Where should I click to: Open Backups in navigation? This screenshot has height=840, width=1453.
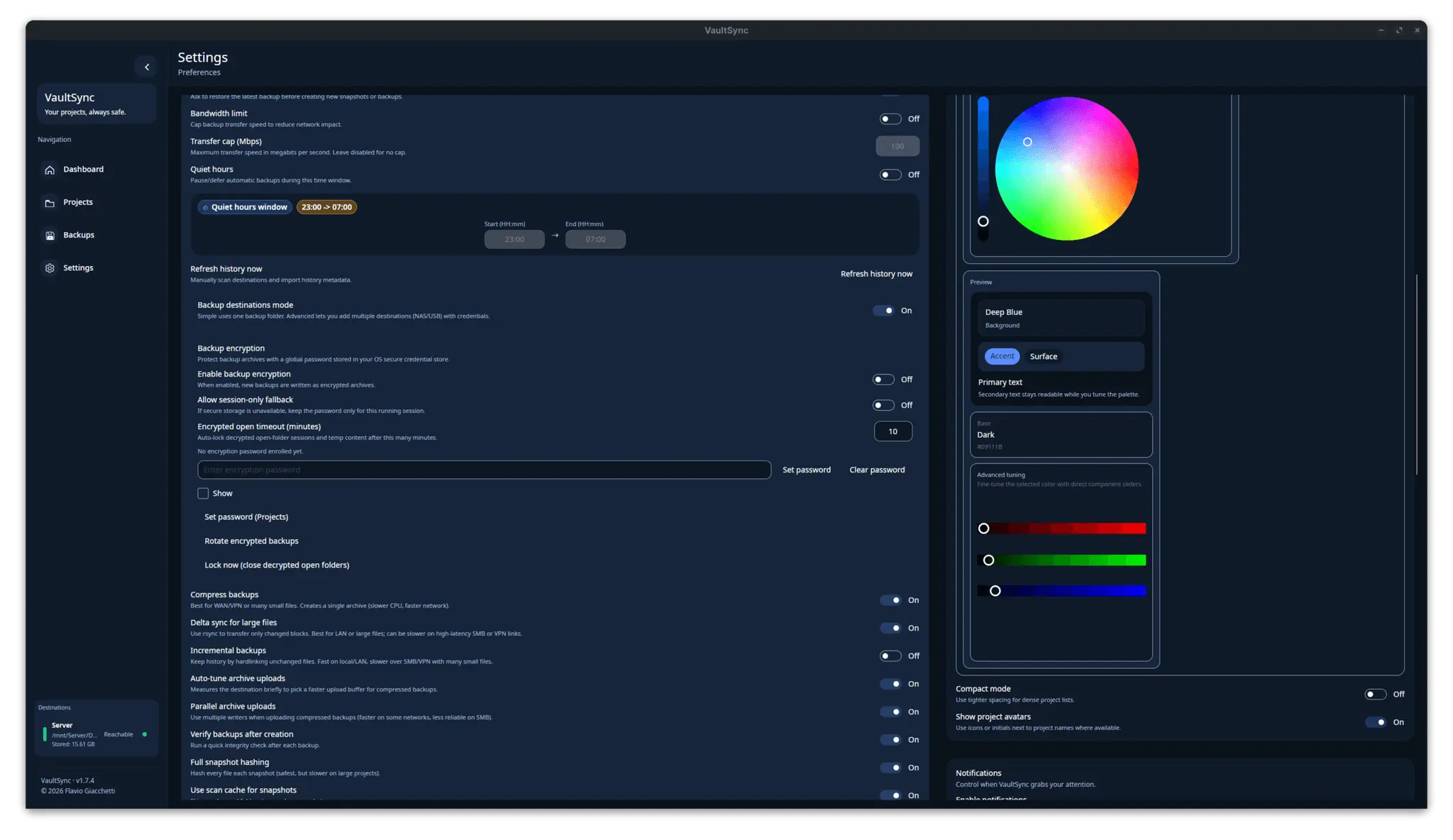tap(79, 235)
